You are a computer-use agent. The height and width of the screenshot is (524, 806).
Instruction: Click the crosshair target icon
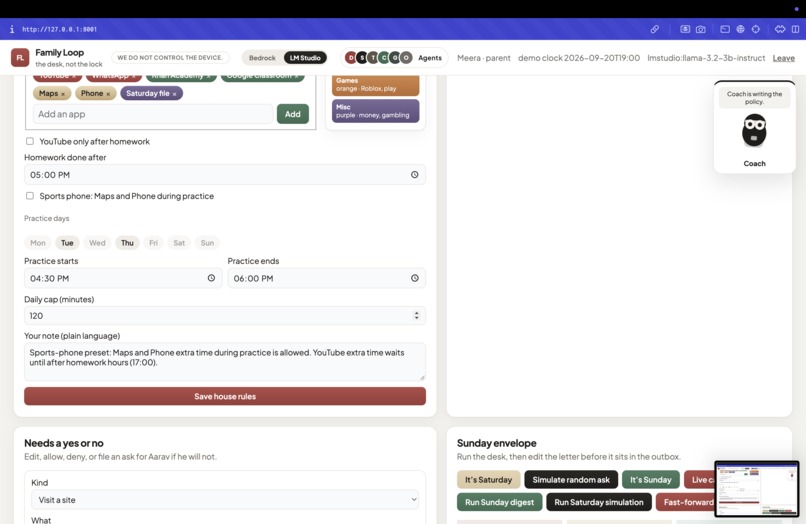click(756, 29)
